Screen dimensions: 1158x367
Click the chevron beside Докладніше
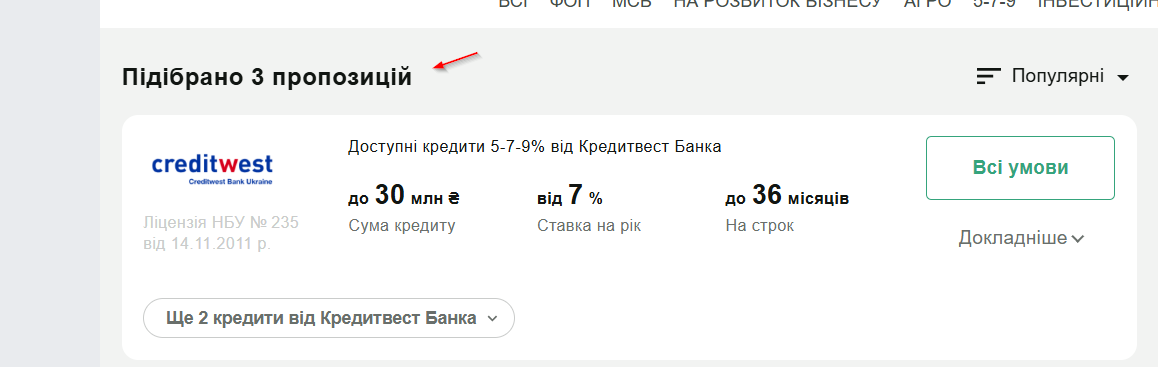(x=1078, y=239)
